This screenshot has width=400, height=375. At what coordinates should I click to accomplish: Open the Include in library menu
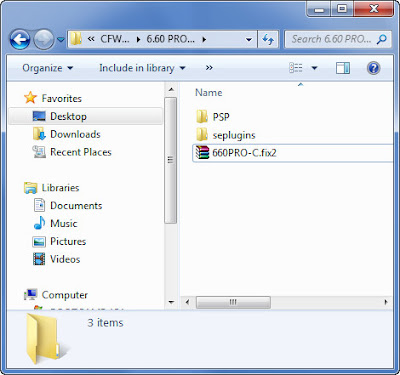pos(142,68)
